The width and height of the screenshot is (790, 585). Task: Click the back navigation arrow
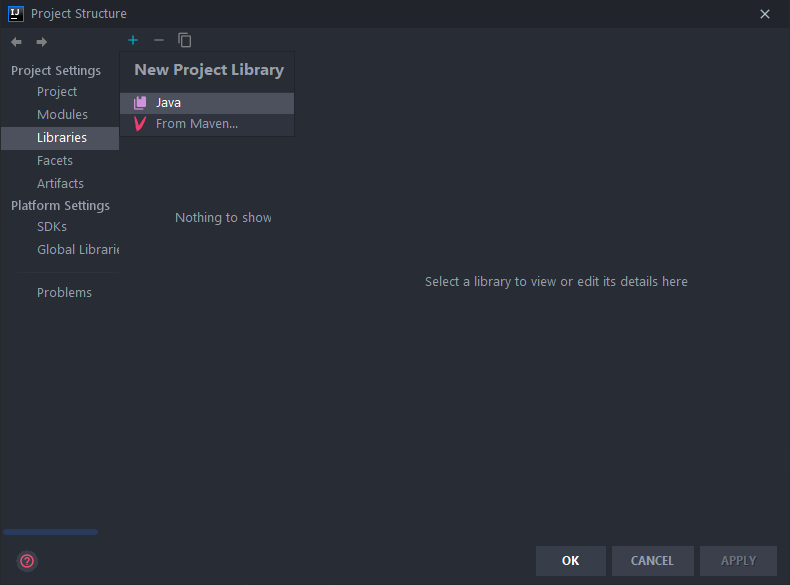16,42
